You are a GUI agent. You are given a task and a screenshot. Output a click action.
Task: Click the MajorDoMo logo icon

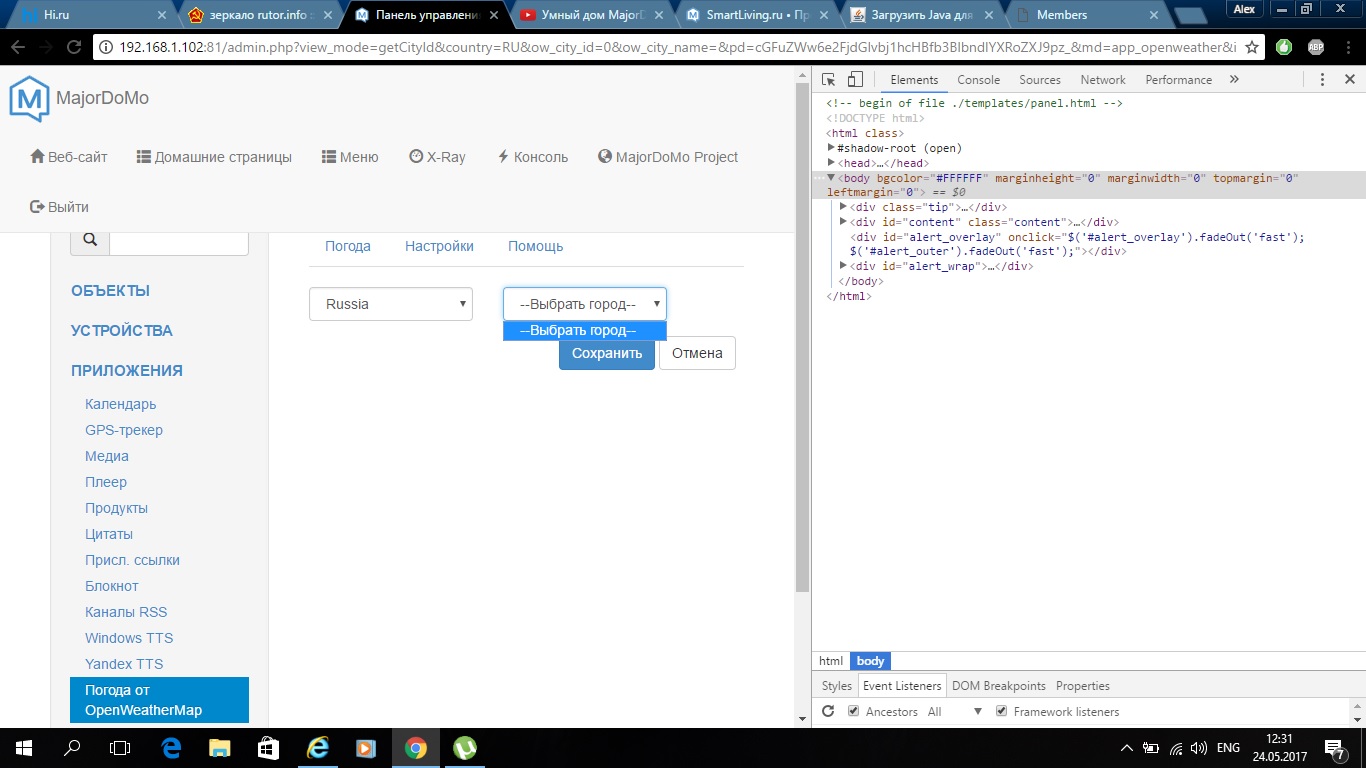click(x=29, y=100)
